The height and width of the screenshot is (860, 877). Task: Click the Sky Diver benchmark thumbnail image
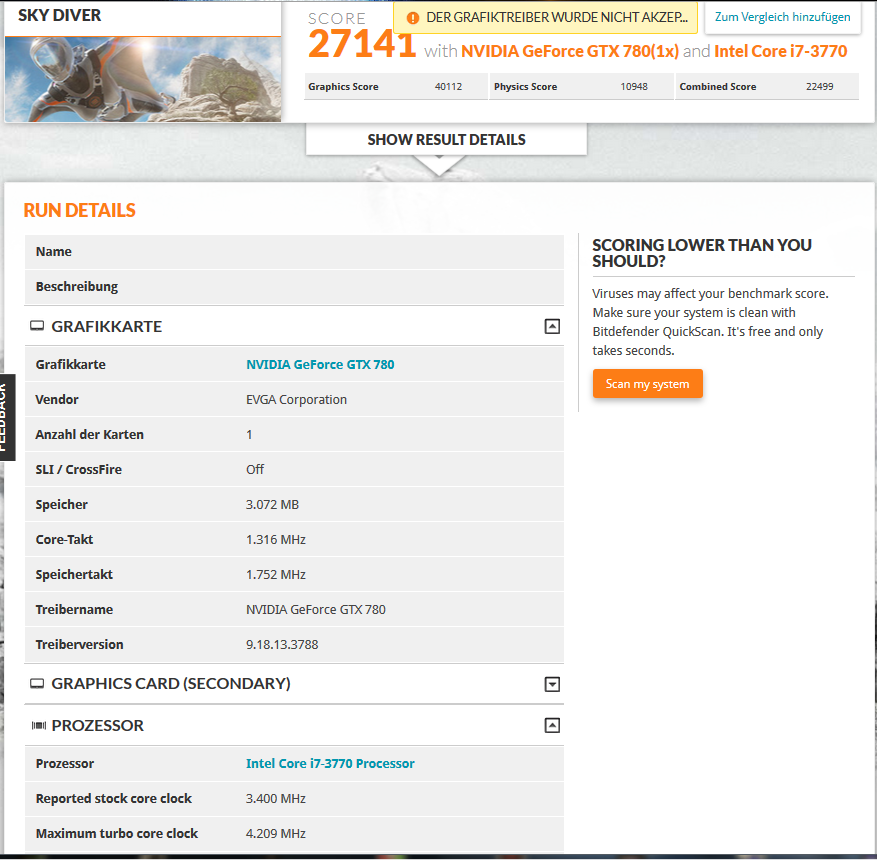143,79
